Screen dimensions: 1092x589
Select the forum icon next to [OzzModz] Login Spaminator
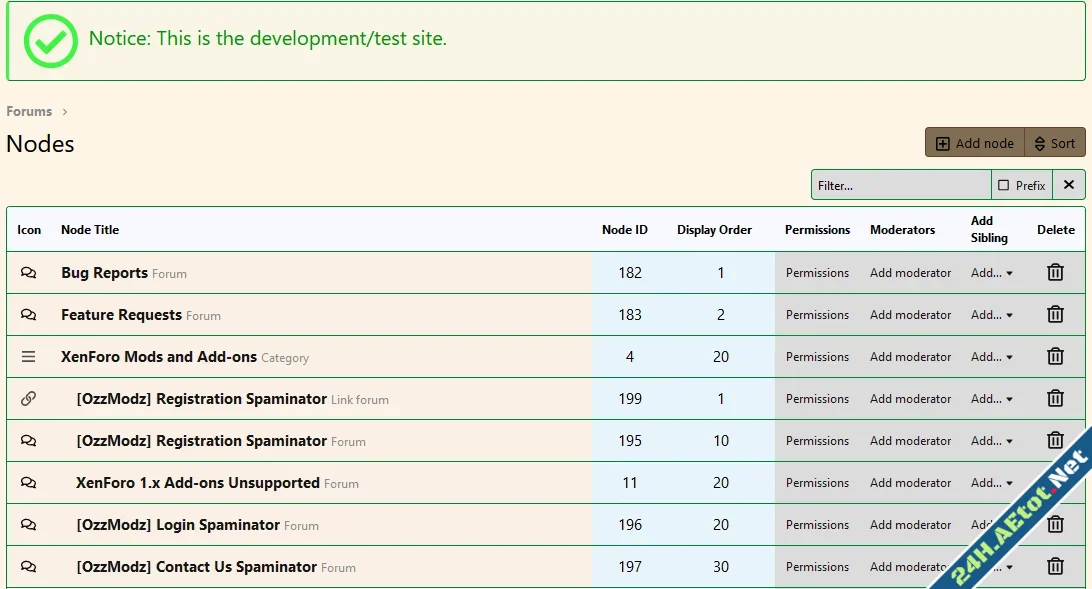tap(28, 524)
